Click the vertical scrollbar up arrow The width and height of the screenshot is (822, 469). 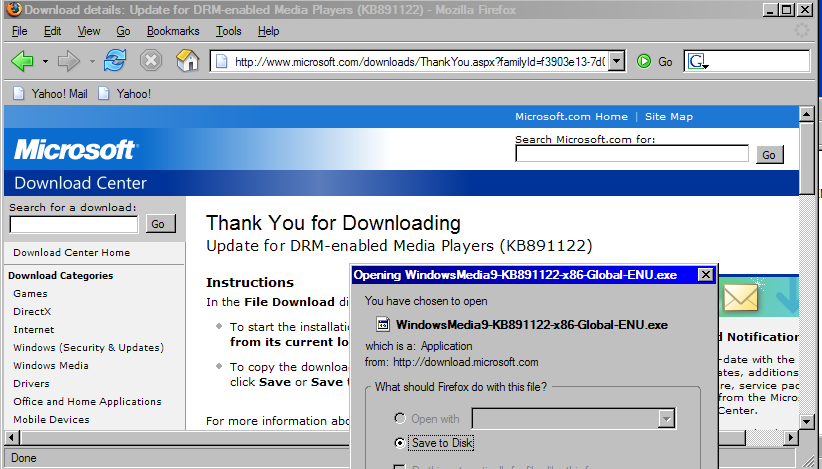click(x=806, y=114)
